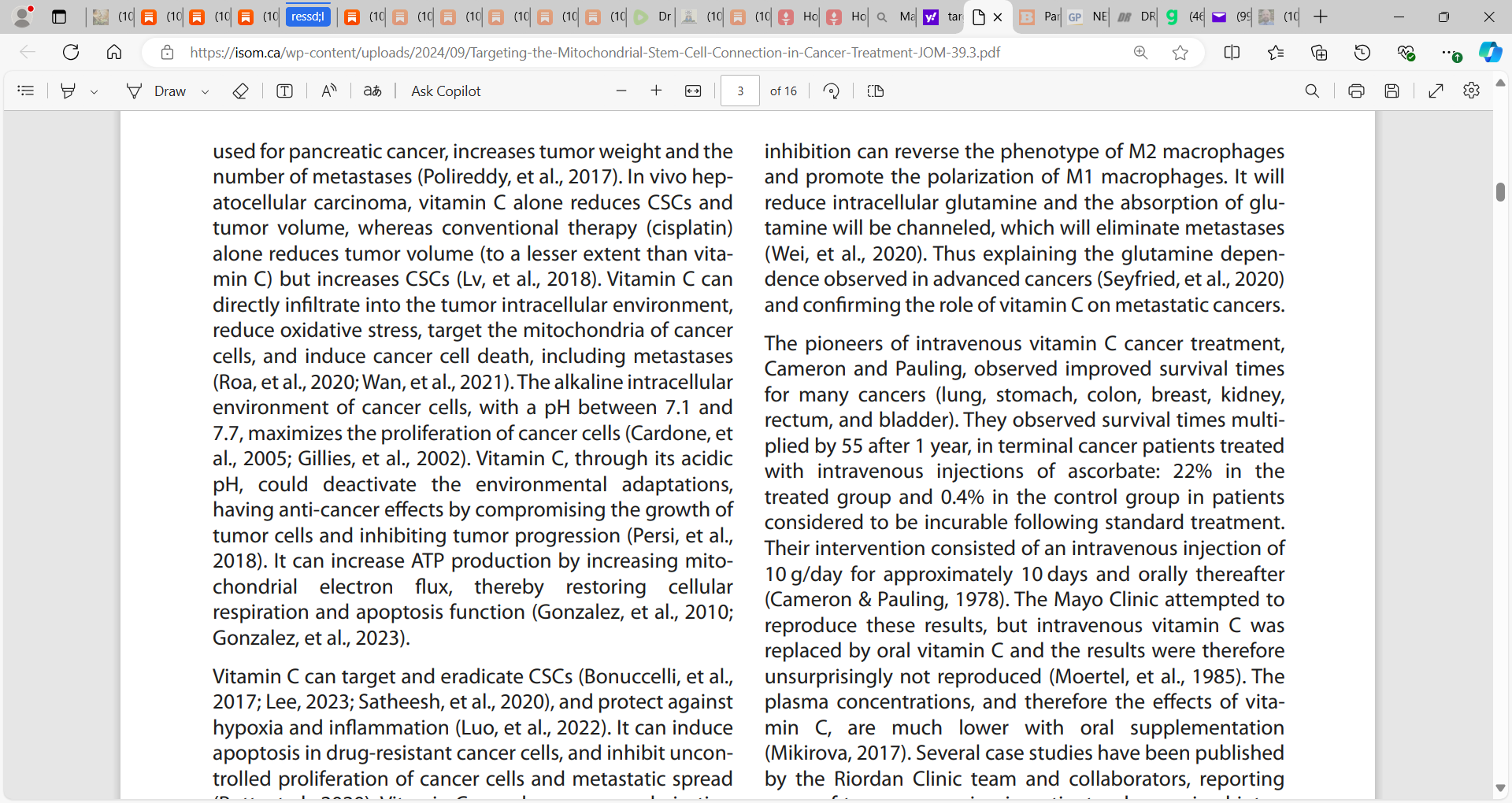
Task: Switch to the 'Dr' tab
Action: coord(653,17)
